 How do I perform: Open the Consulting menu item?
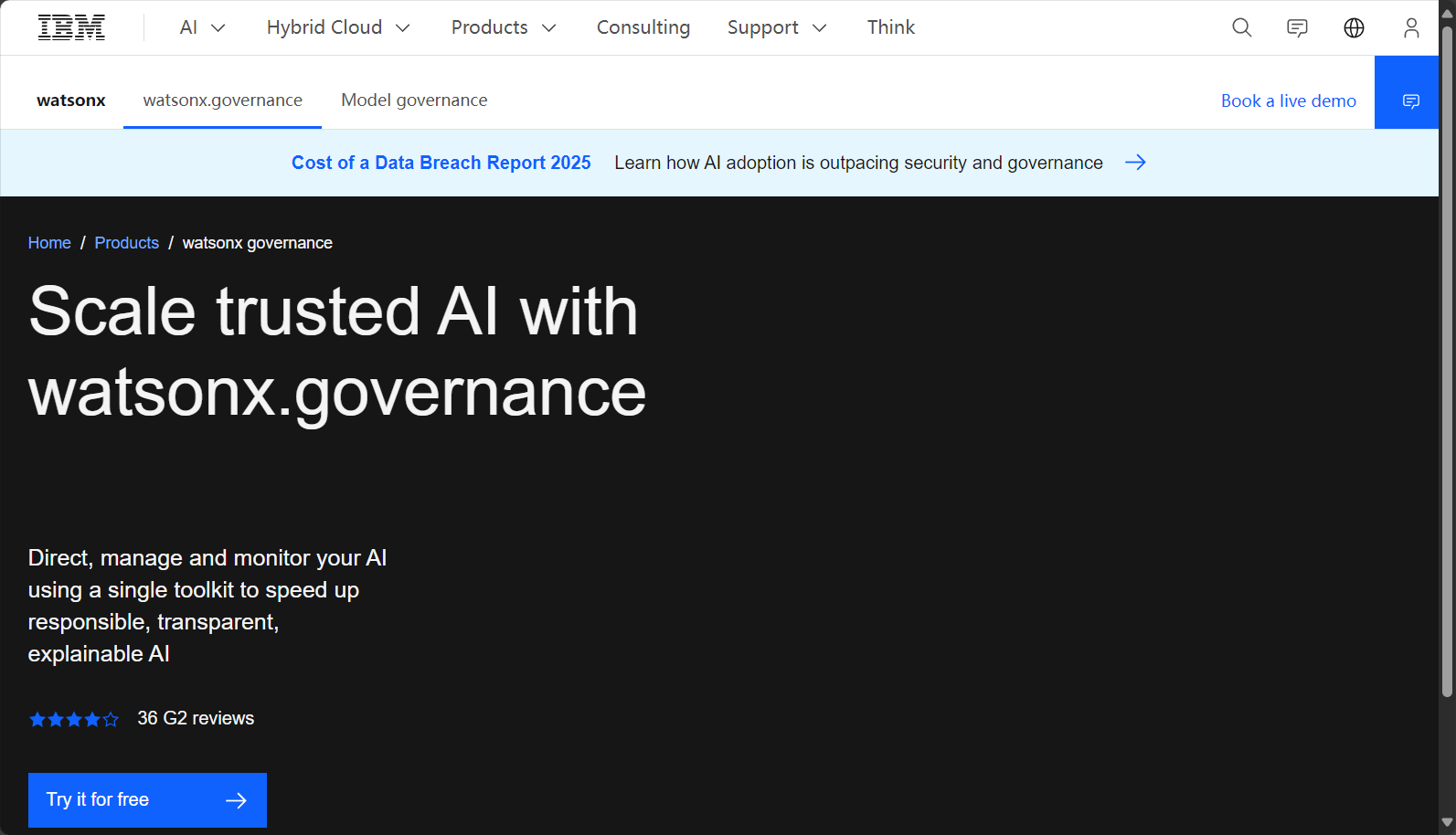pyautogui.click(x=643, y=27)
